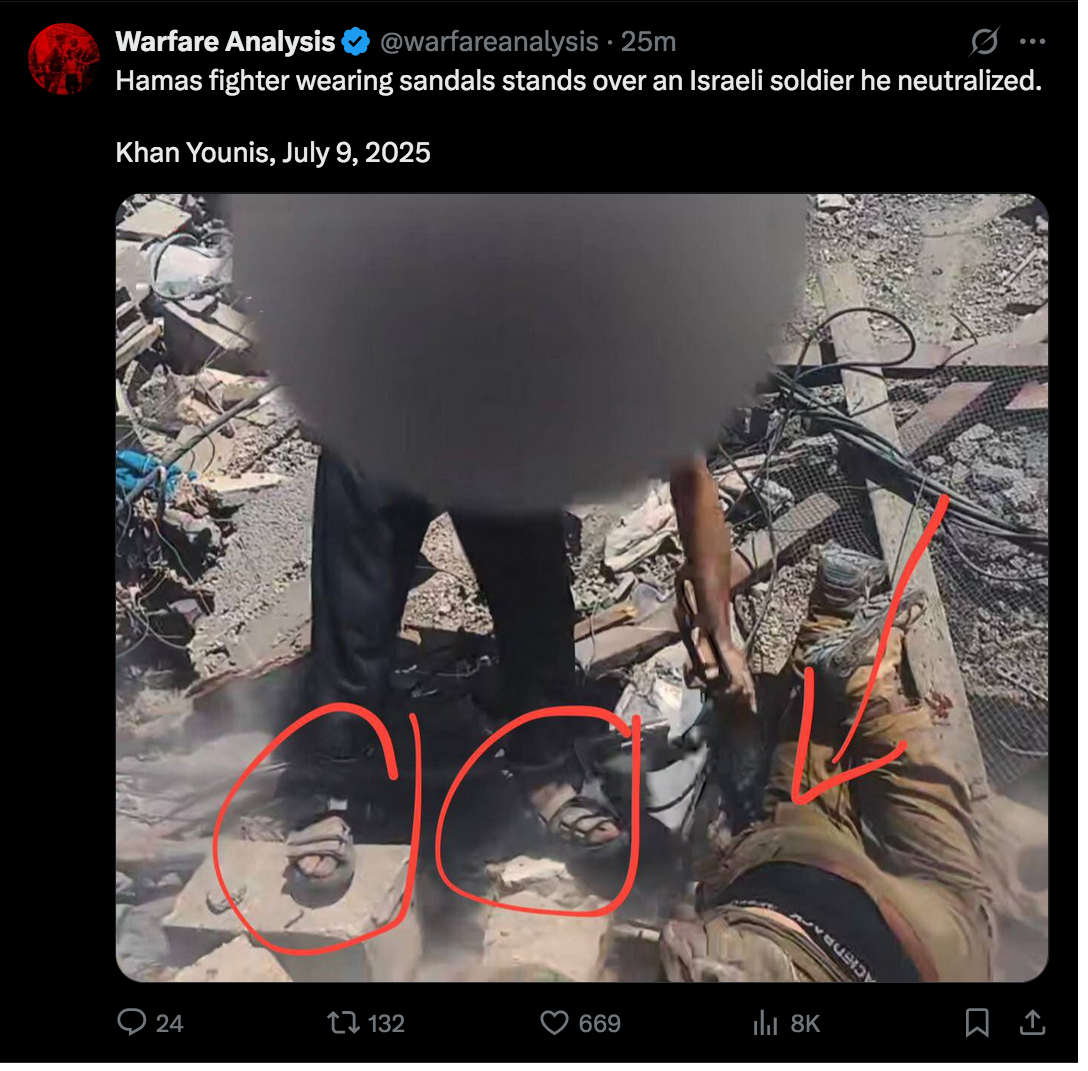Image resolution: width=1088 pixels, height=1071 pixels.
Task: Open the @warfareanalysis handle link
Action: [489, 42]
